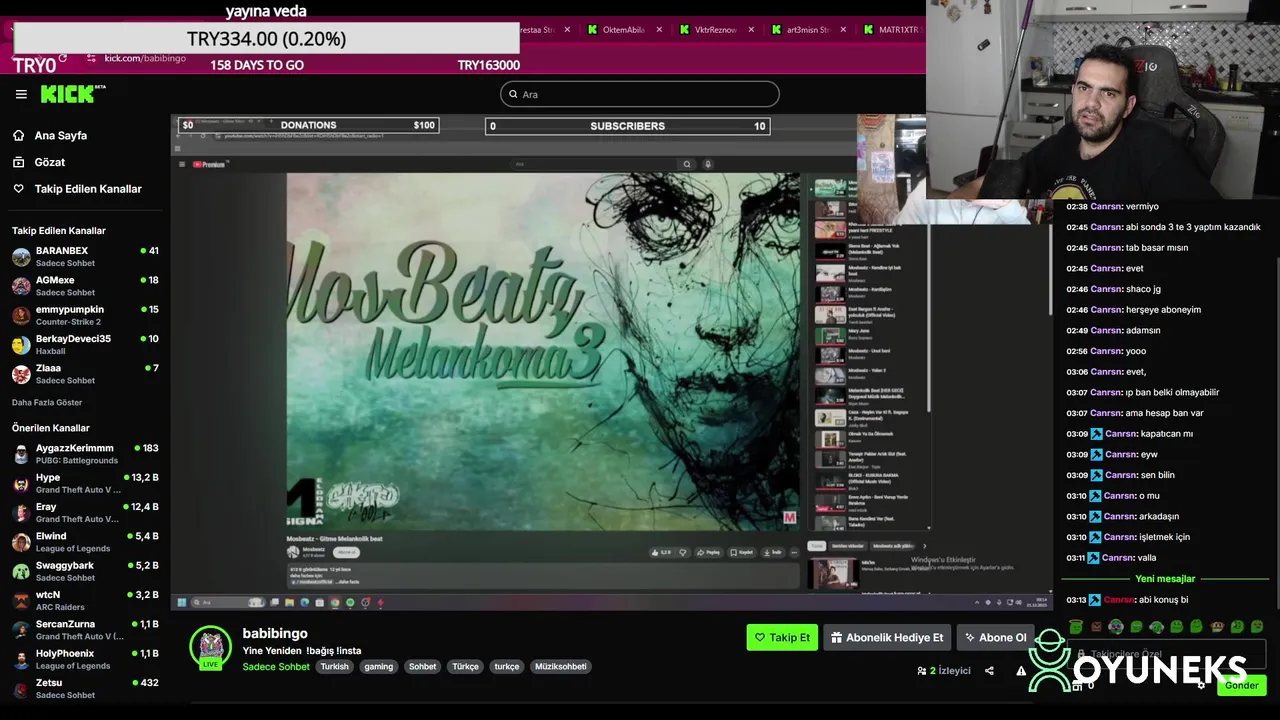Click babibingo's live avatar
The image size is (1280, 720).
pyautogui.click(x=210, y=648)
